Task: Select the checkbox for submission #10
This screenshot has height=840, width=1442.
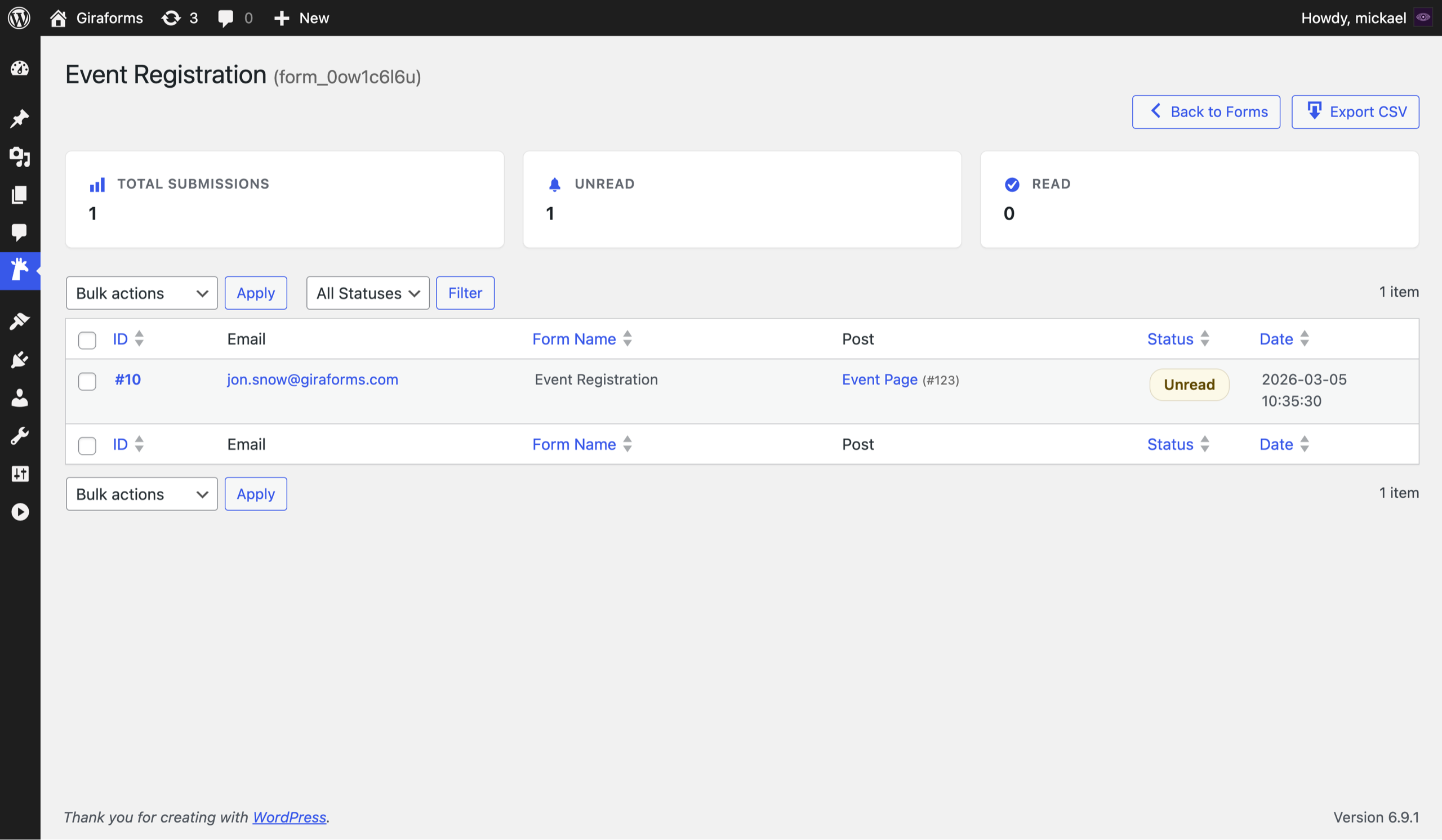Action: tap(87, 381)
